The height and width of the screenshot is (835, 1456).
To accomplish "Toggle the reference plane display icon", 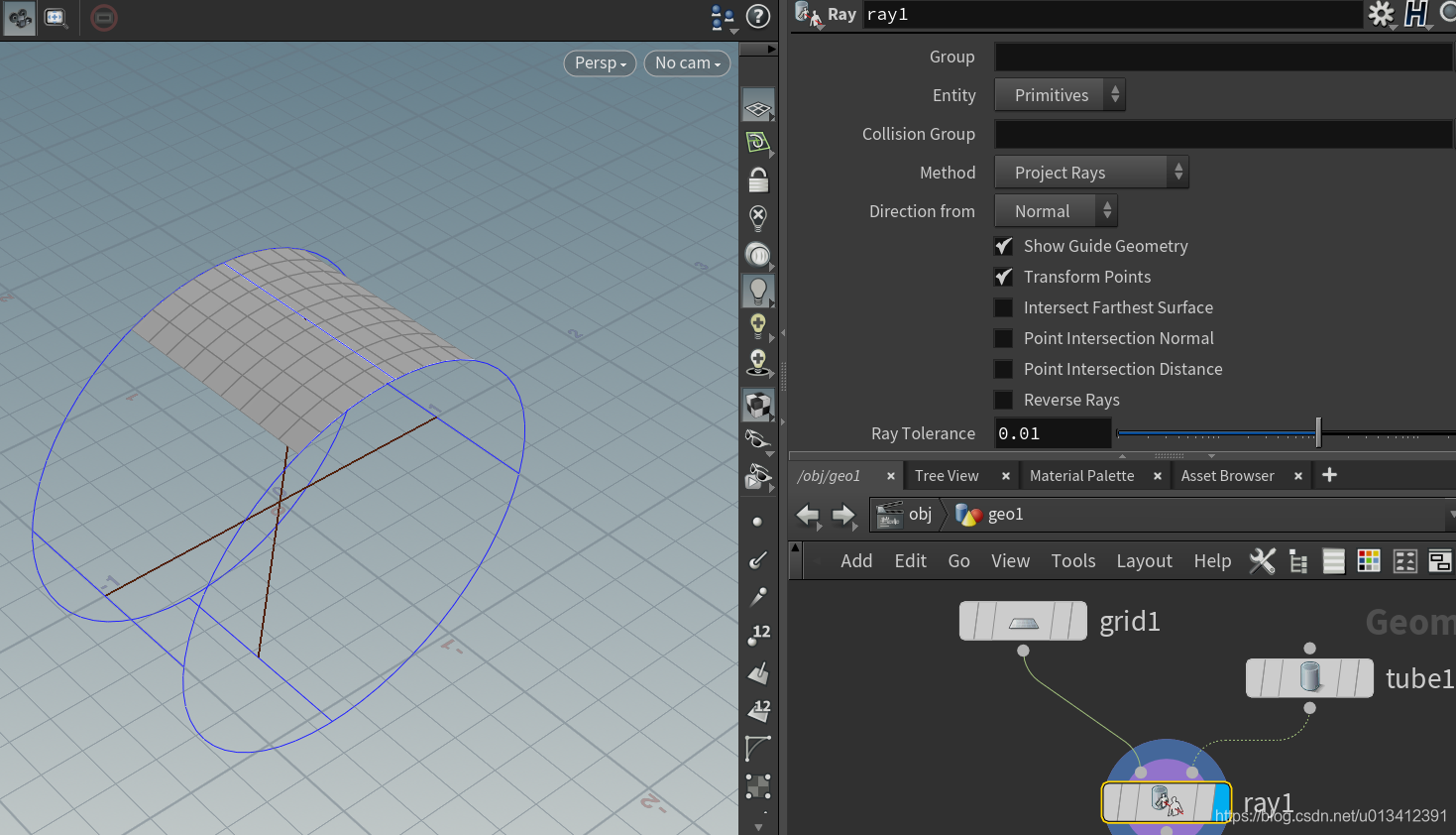I will 758,107.
